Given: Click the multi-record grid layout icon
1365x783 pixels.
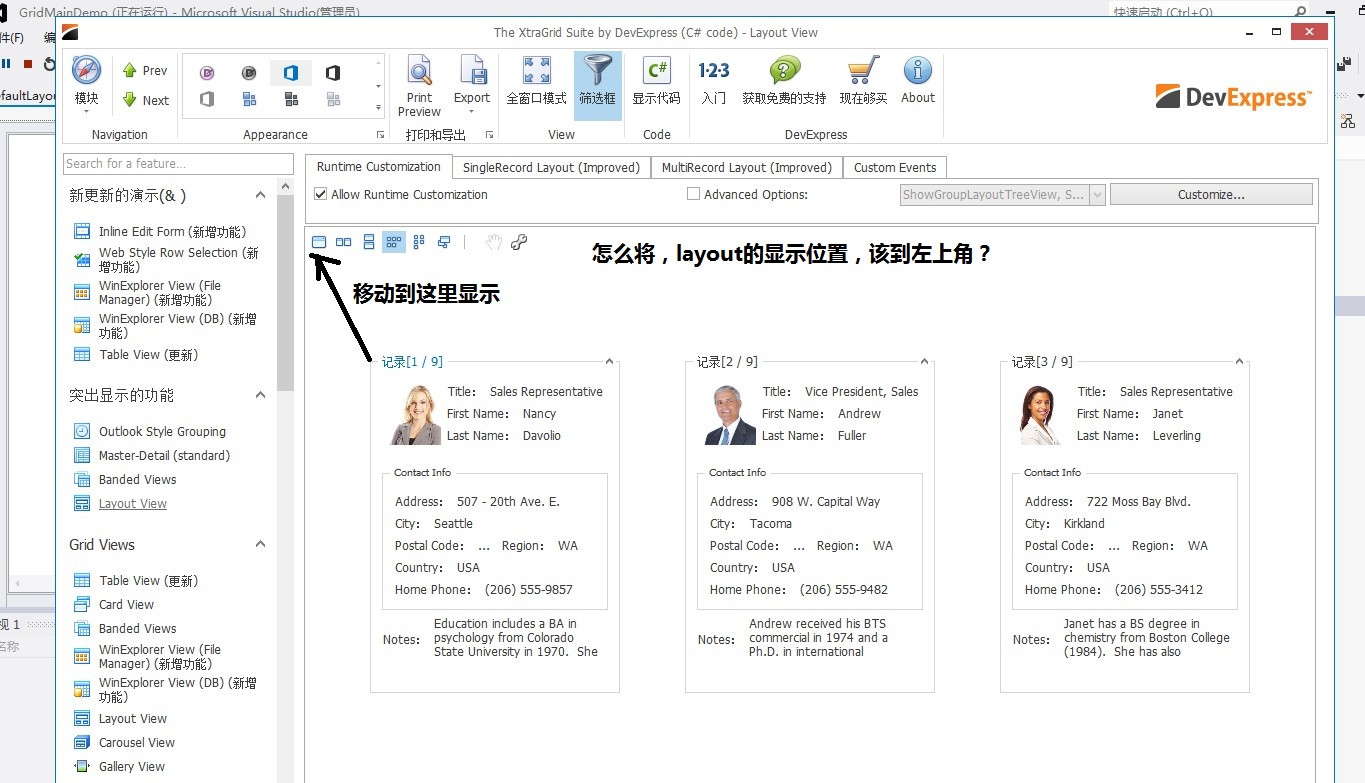Looking at the screenshot, I should [394, 241].
